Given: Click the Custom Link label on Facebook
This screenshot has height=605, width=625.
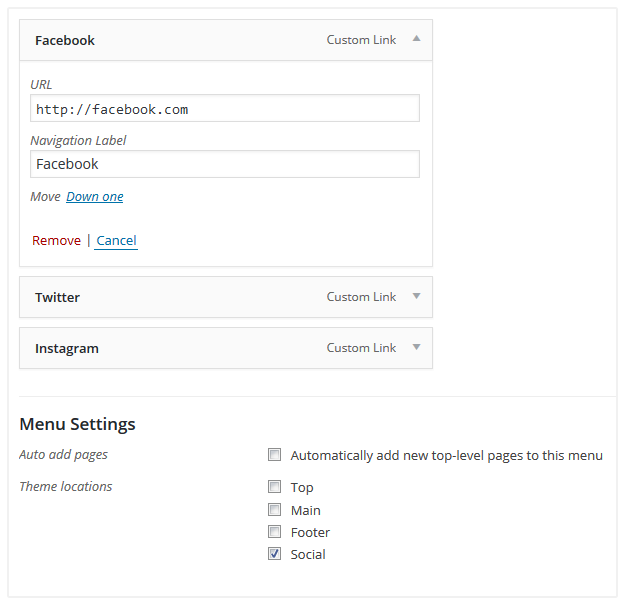Looking at the screenshot, I should [x=361, y=41].
